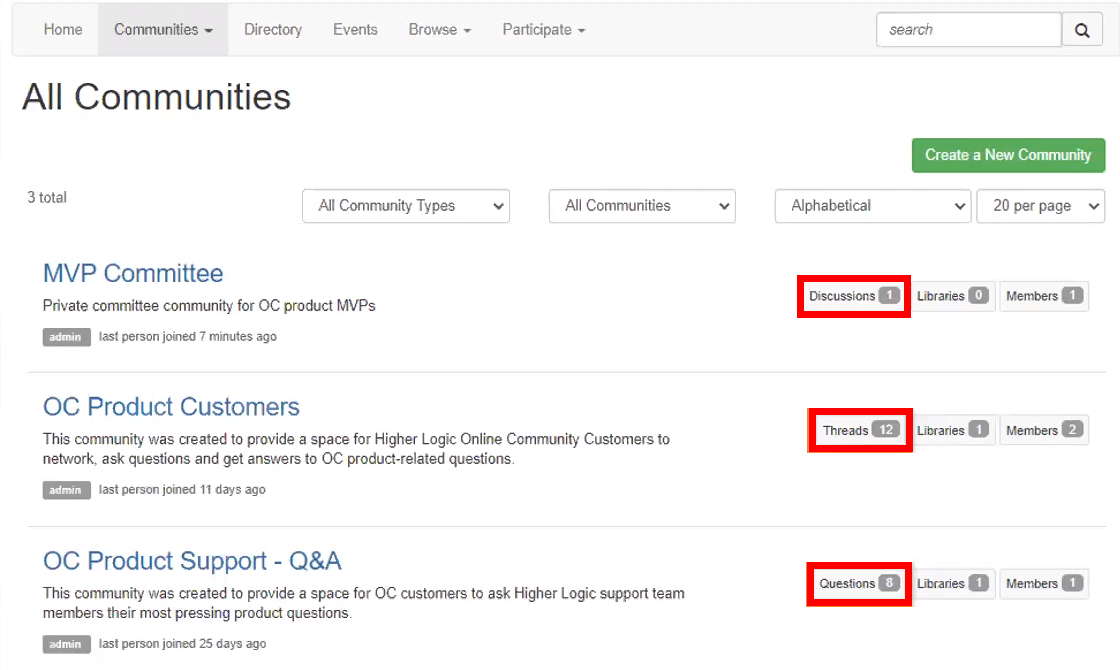Viewport: 1120px width, 670px height.
Task: Click Create a New Community button
Action: pyautogui.click(x=1008, y=155)
